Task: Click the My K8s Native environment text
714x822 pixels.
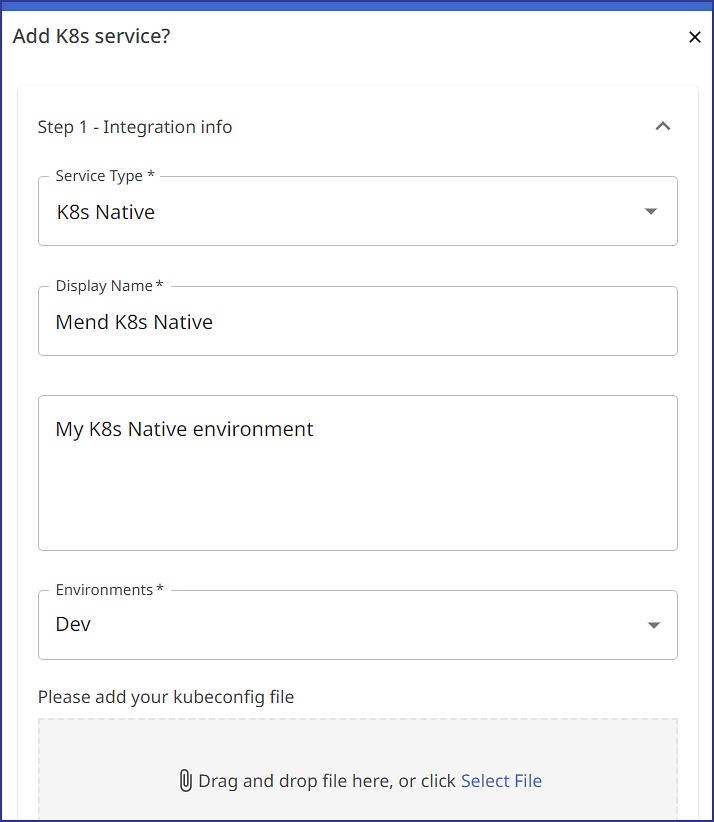Action: (x=184, y=429)
